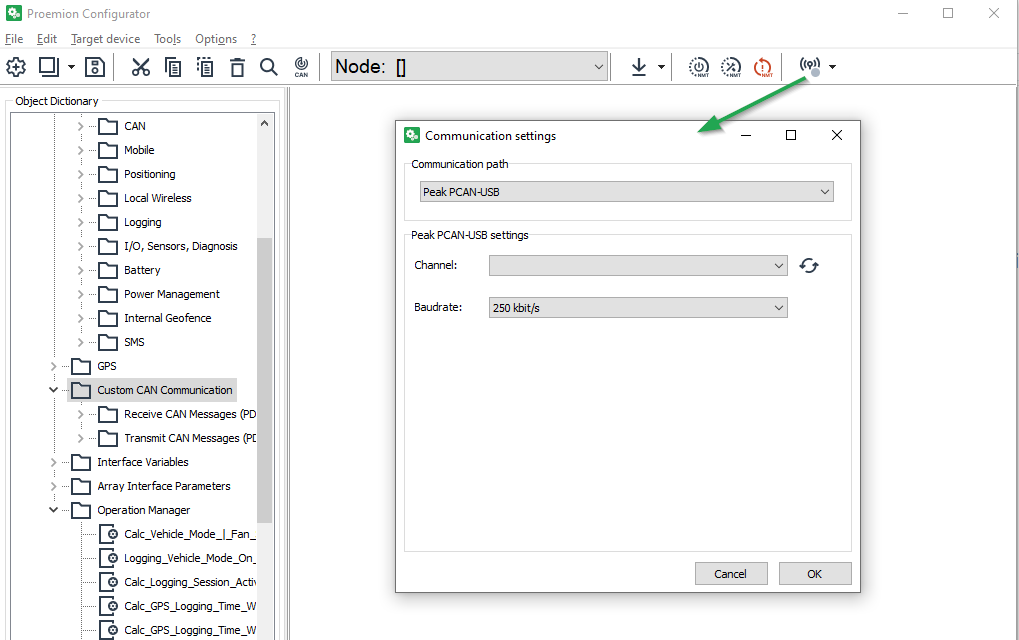This screenshot has height=640, width=1019.
Task: Open the Baudrate dropdown
Action: [x=637, y=308]
